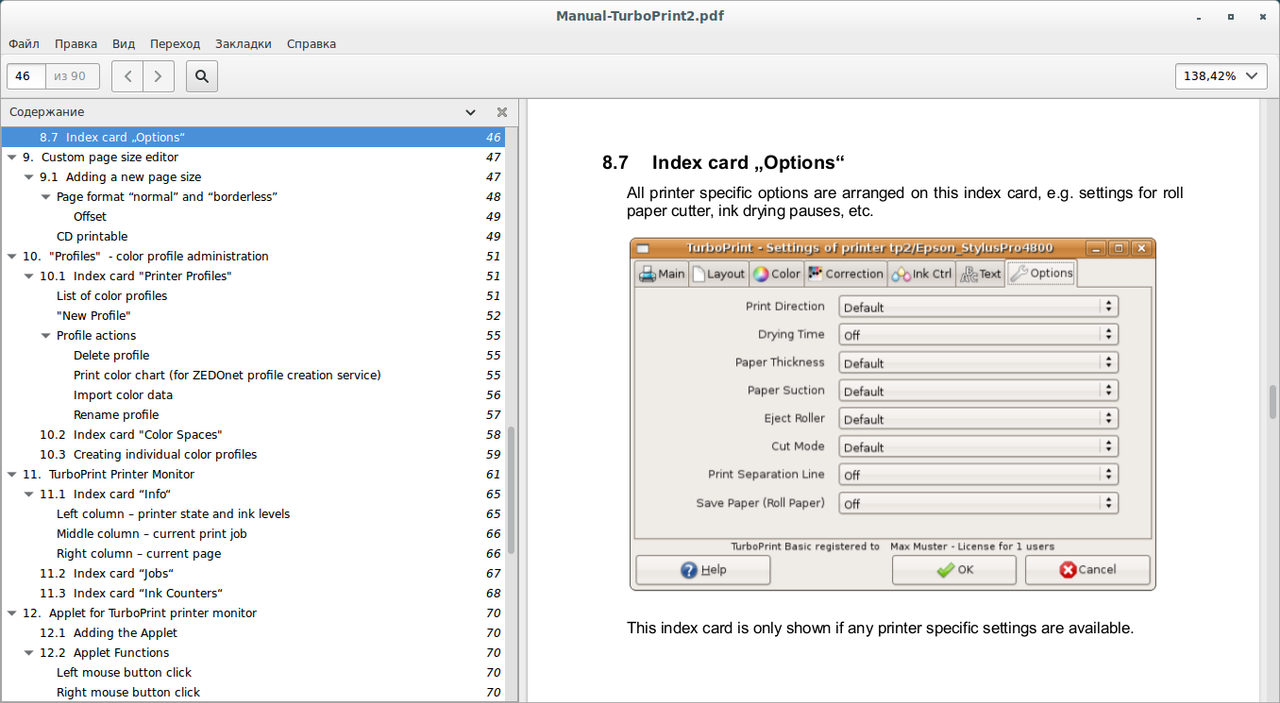Open the search magnifier tool

[202, 76]
